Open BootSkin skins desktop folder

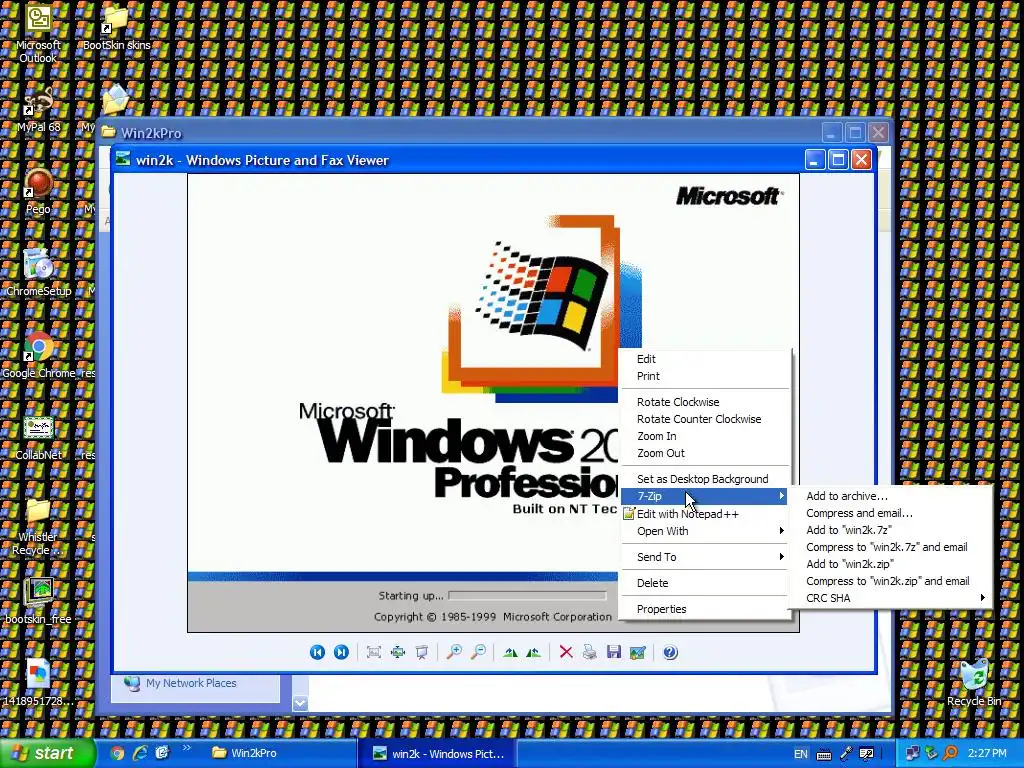[116, 29]
